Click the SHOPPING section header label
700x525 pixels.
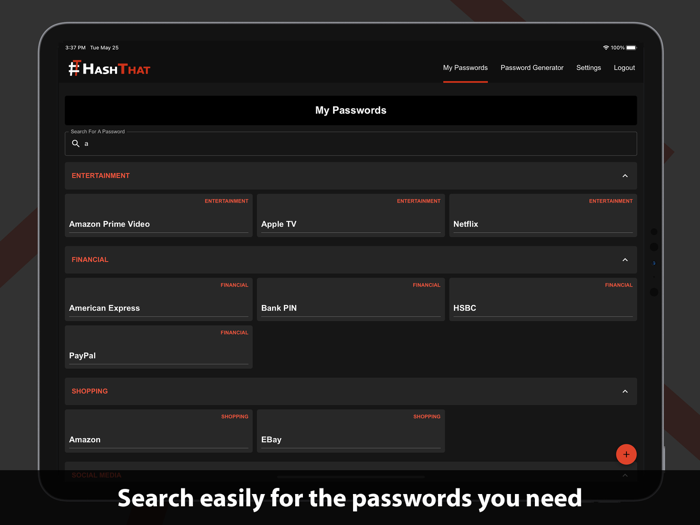point(90,392)
